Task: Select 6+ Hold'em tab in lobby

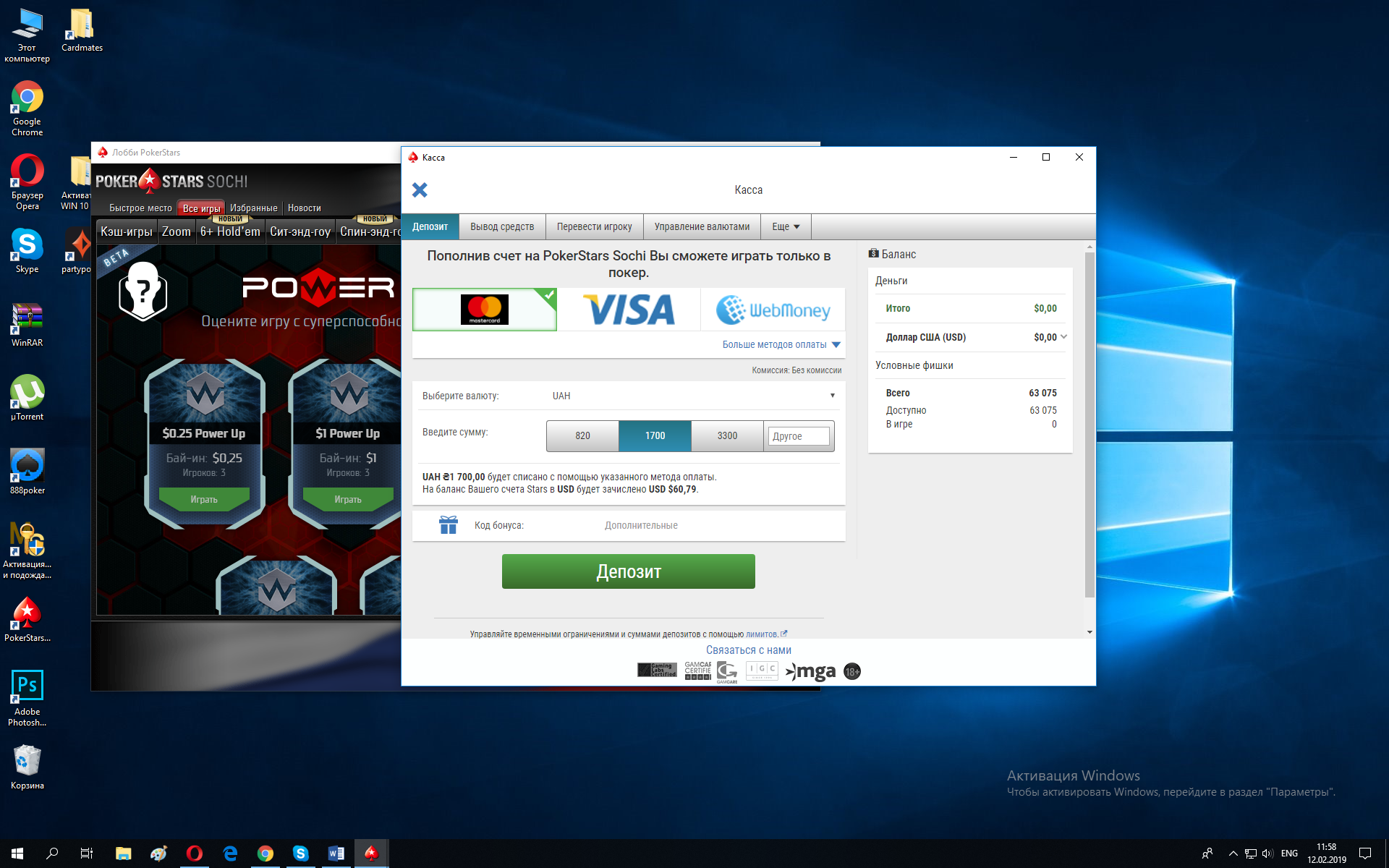Action: pyautogui.click(x=230, y=231)
